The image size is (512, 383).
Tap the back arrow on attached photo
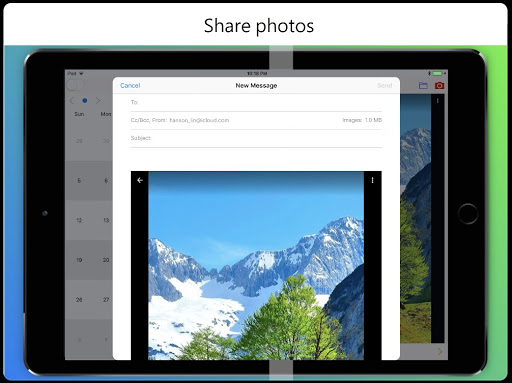140,180
